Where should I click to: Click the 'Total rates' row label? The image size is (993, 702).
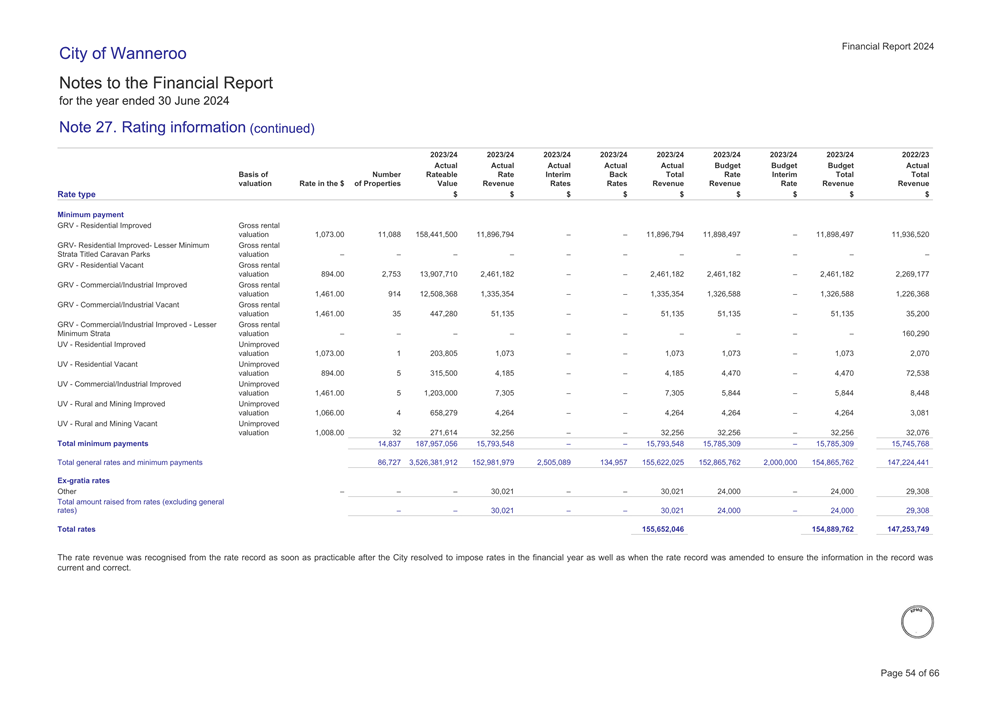77,529
